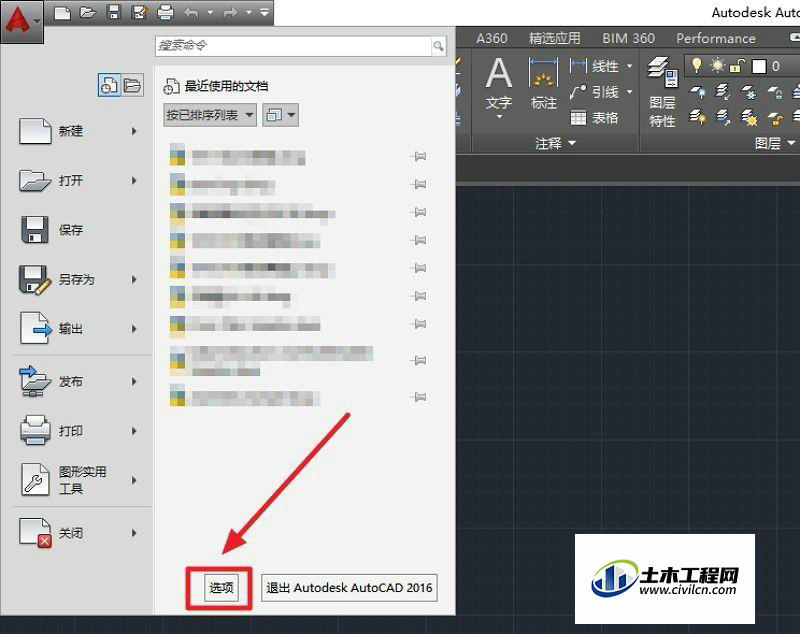
Task: Click 退出 Autodesk AutoCAD 2016 button
Action: pyautogui.click(x=349, y=588)
